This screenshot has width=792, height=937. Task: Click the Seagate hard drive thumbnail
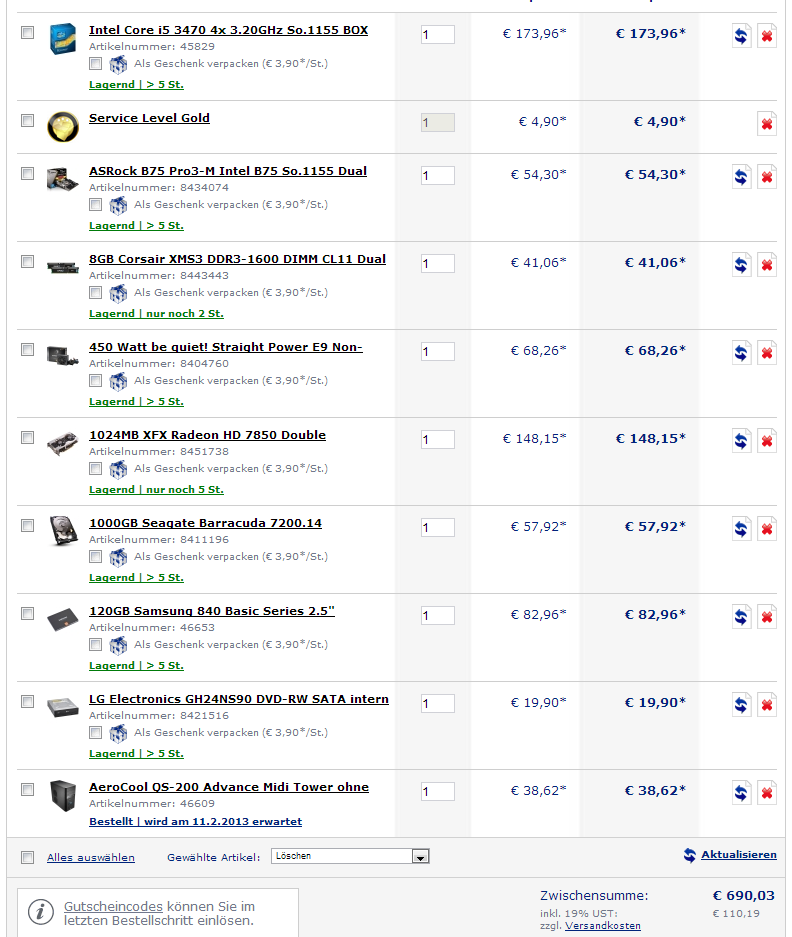pyautogui.click(x=63, y=530)
